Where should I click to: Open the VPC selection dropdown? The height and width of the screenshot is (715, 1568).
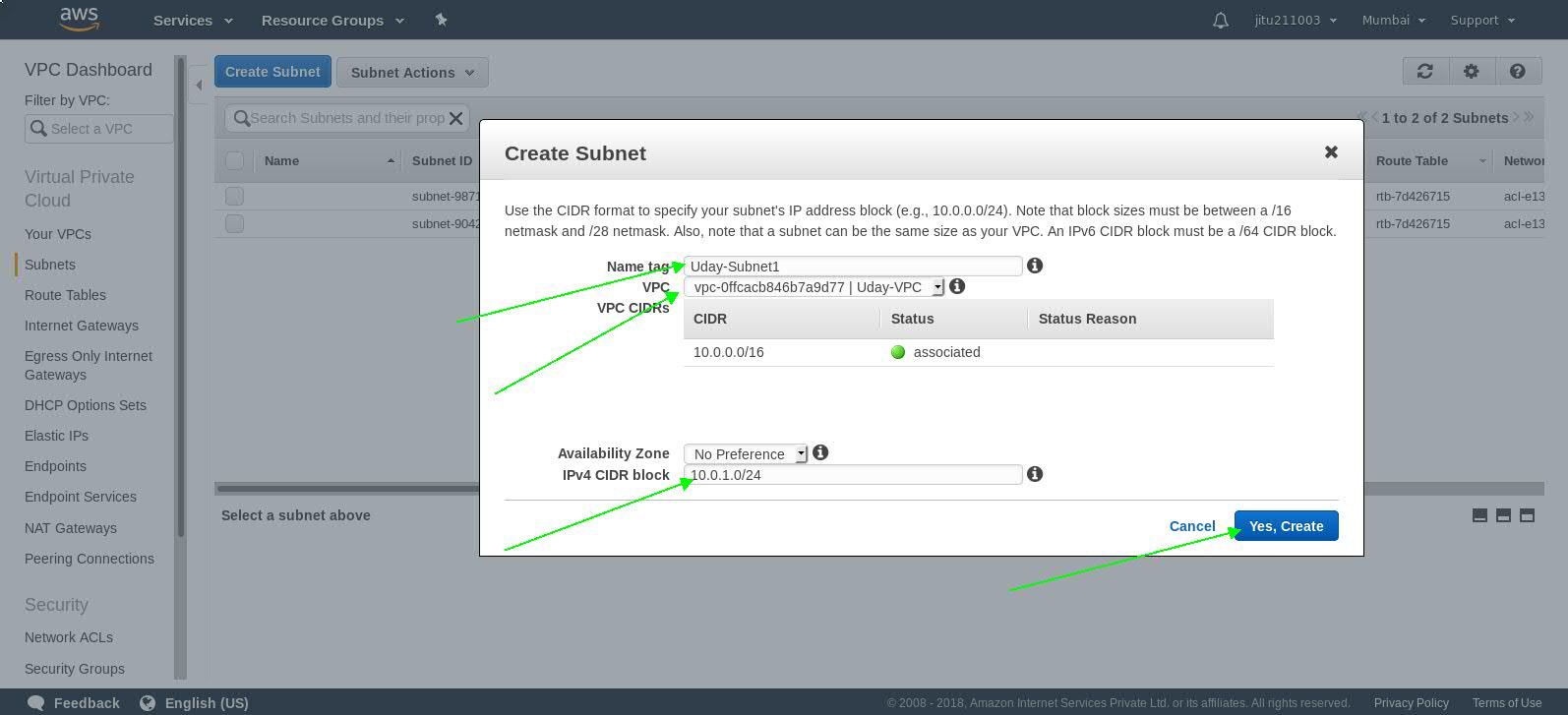(x=814, y=287)
